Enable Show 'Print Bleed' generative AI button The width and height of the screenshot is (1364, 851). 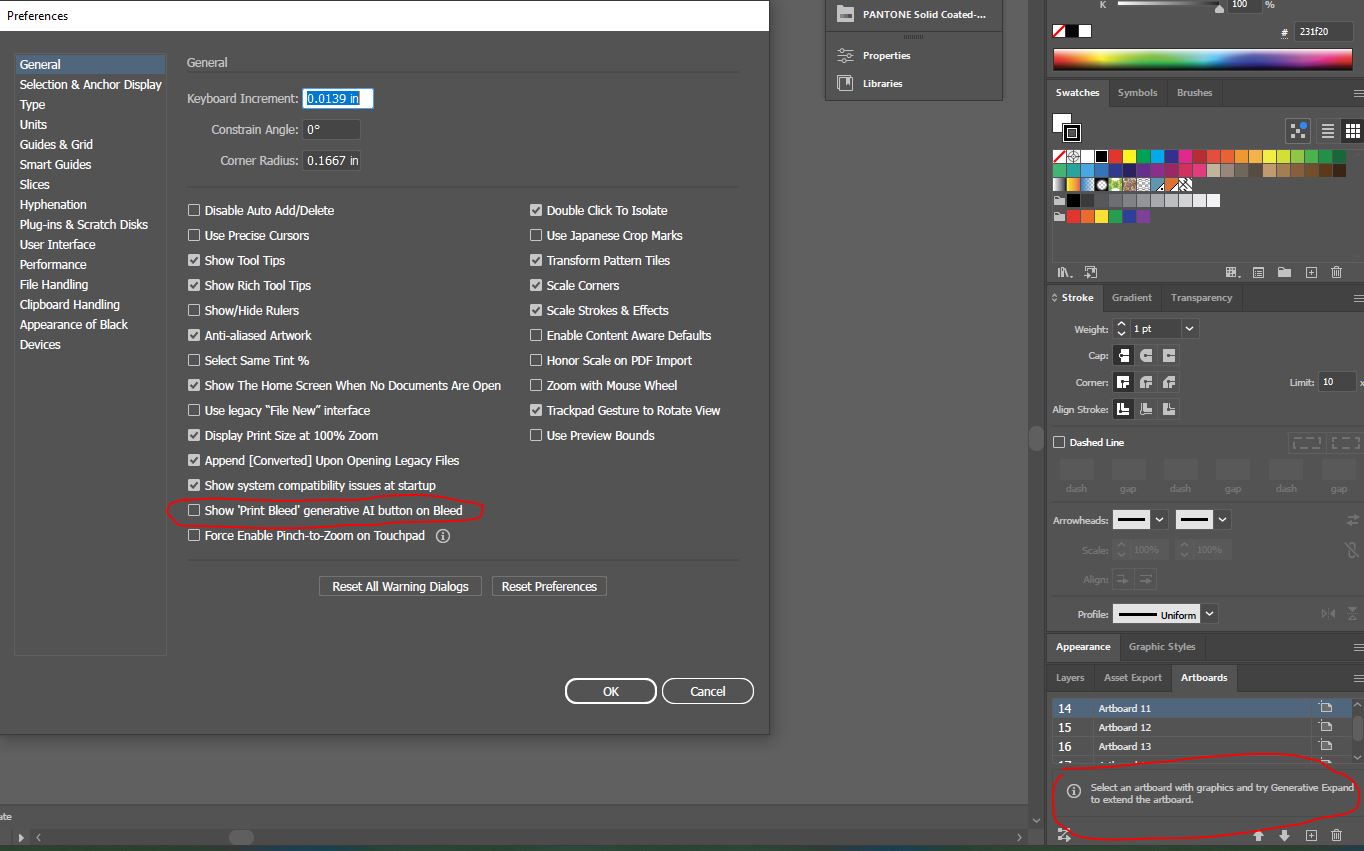[193, 510]
